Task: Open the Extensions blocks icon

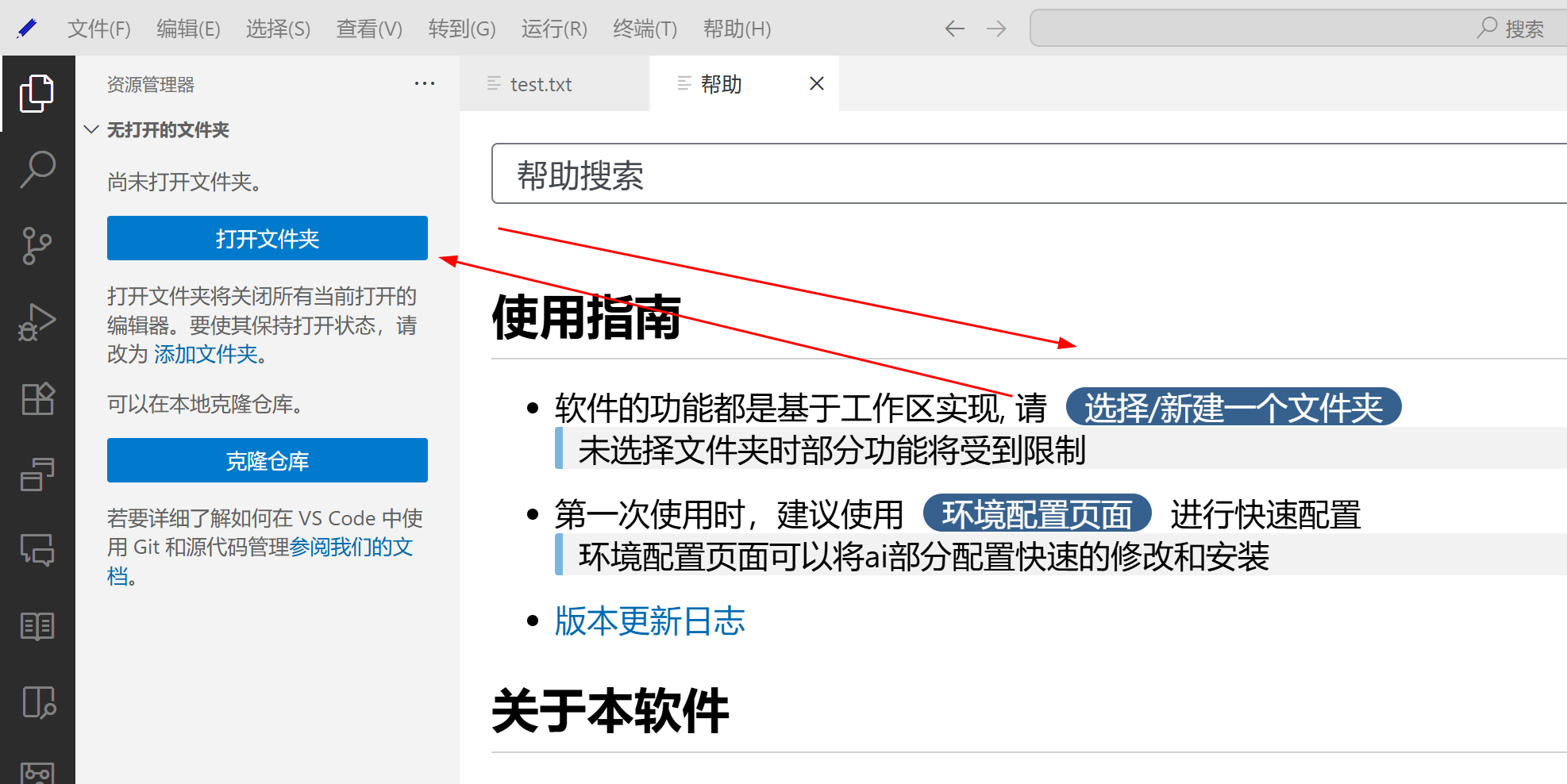Action: [37, 398]
